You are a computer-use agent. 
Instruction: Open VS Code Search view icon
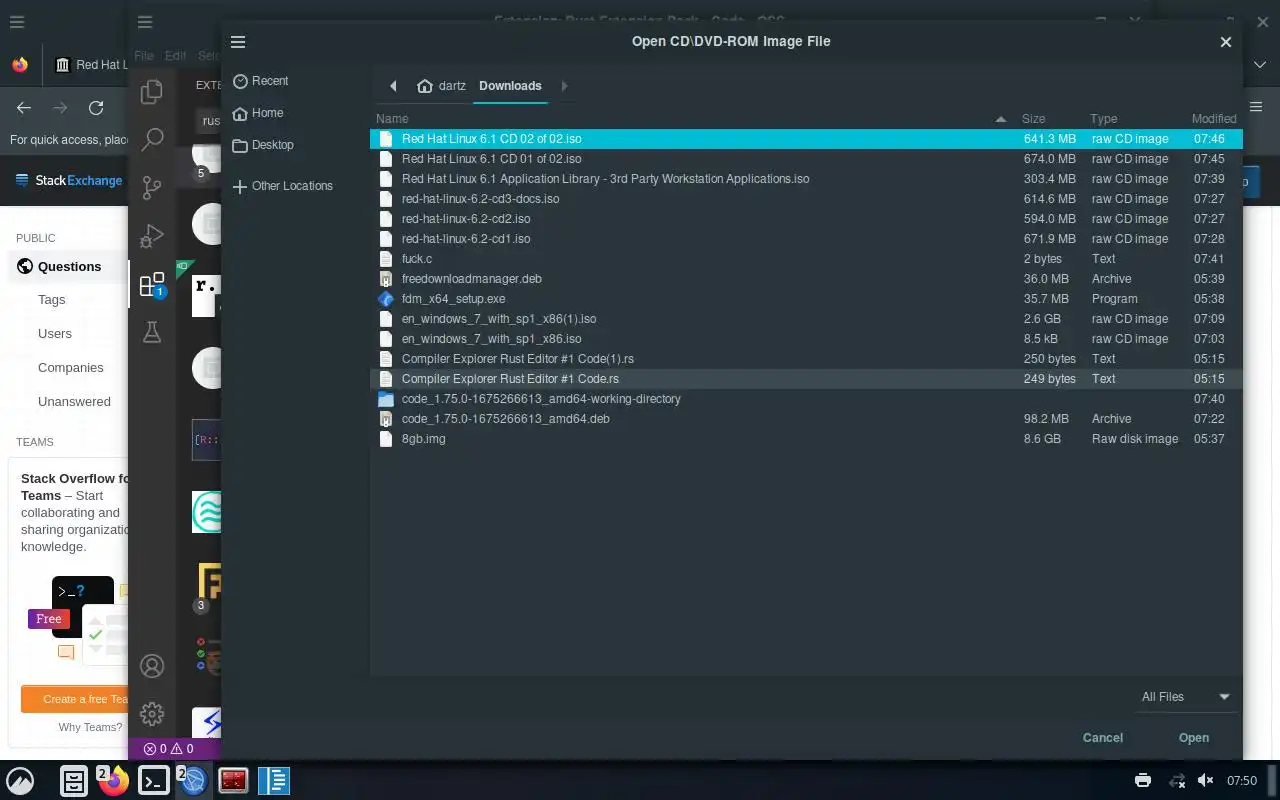point(152,139)
